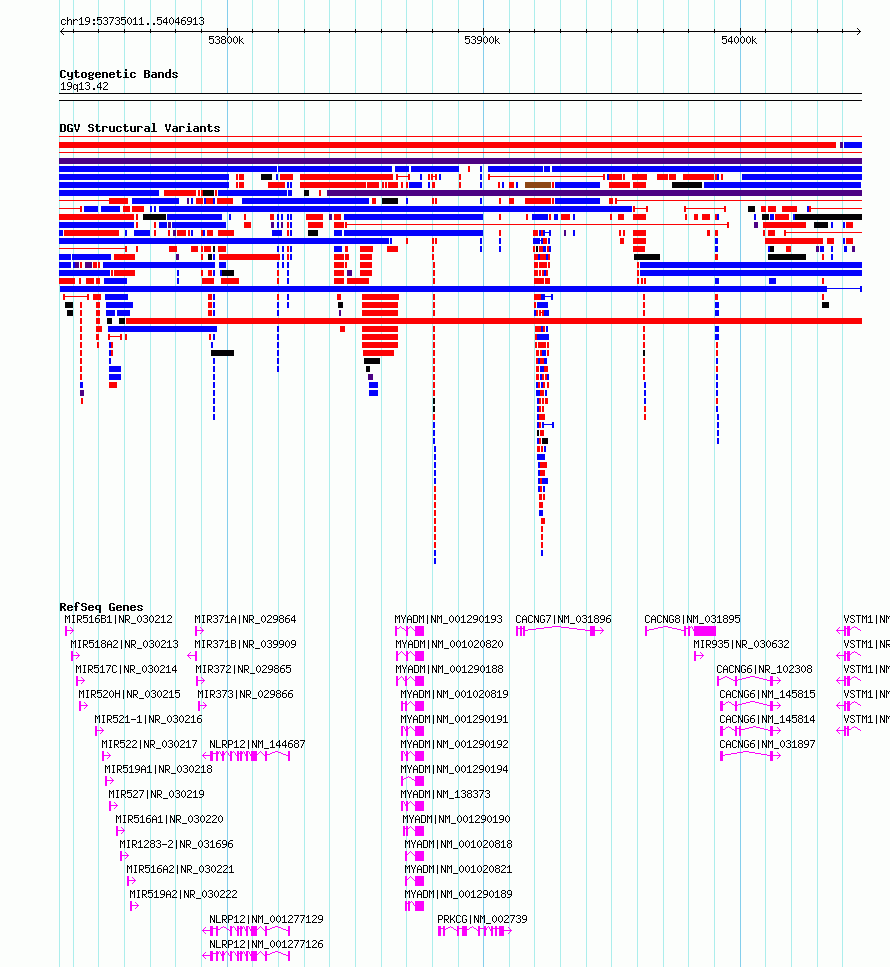The height and width of the screenshot is (967, 890).
Task: Click MIR519A2|NR_030222 gene label
Action: [x=183, y=894]
